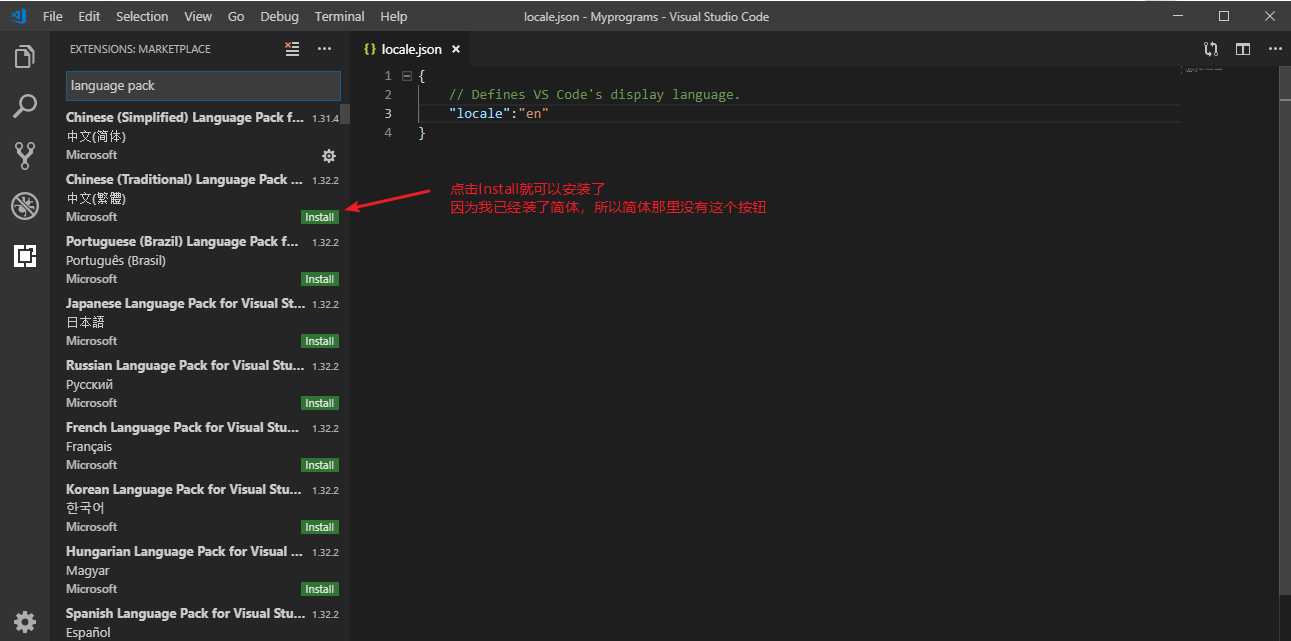The height and width of the screenshot is (641, 1291).
Task: Click gear for Chinese (Simplified) Language Pack
Action: click(329, 156)
